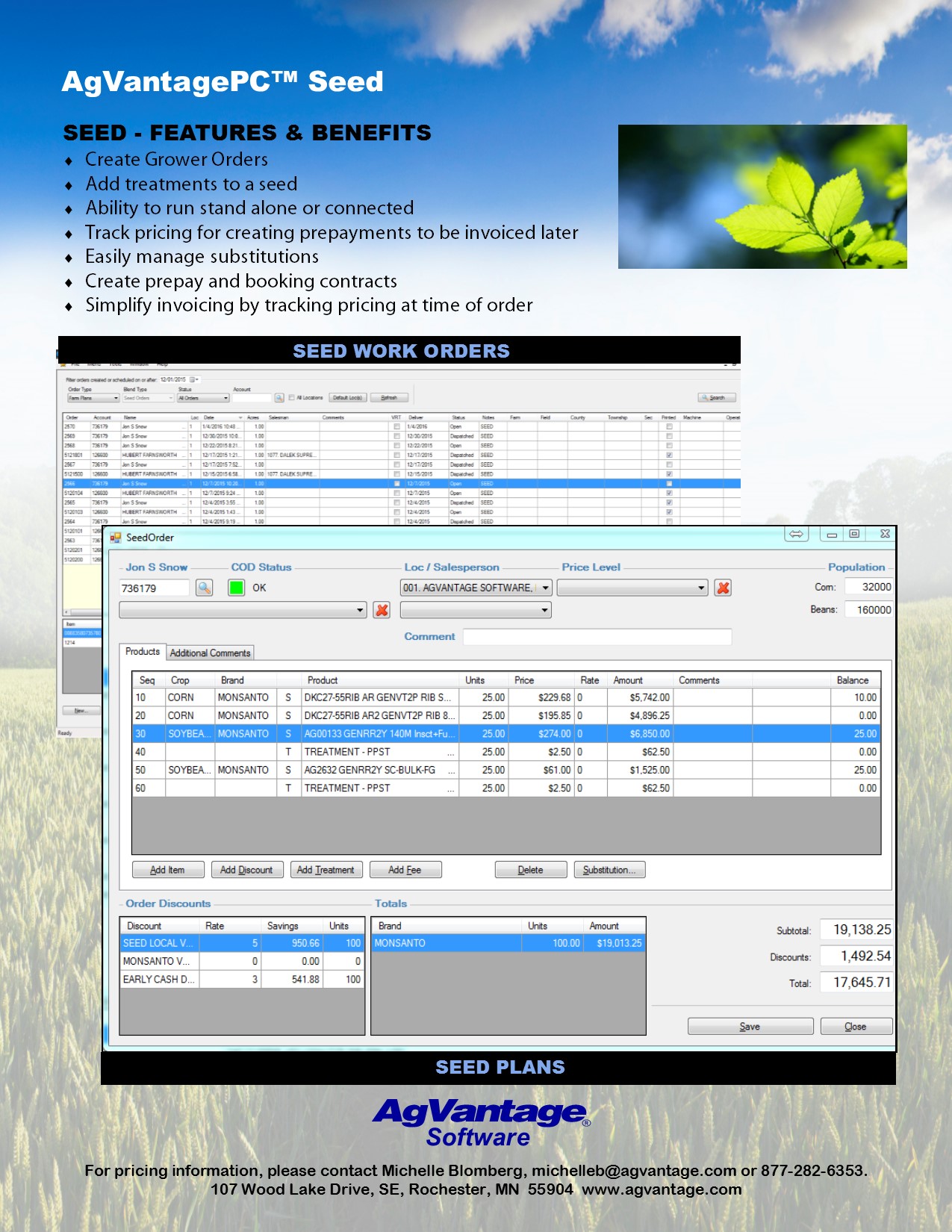Select product AG2632 GENRR2Y SC-BULK-FG row

(x=506, y=770)
